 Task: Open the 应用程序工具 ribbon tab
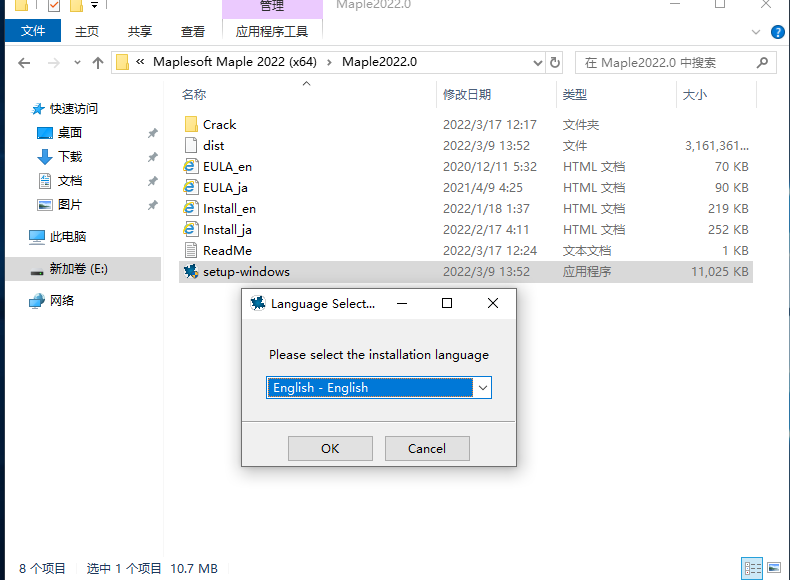pos(272,31)
